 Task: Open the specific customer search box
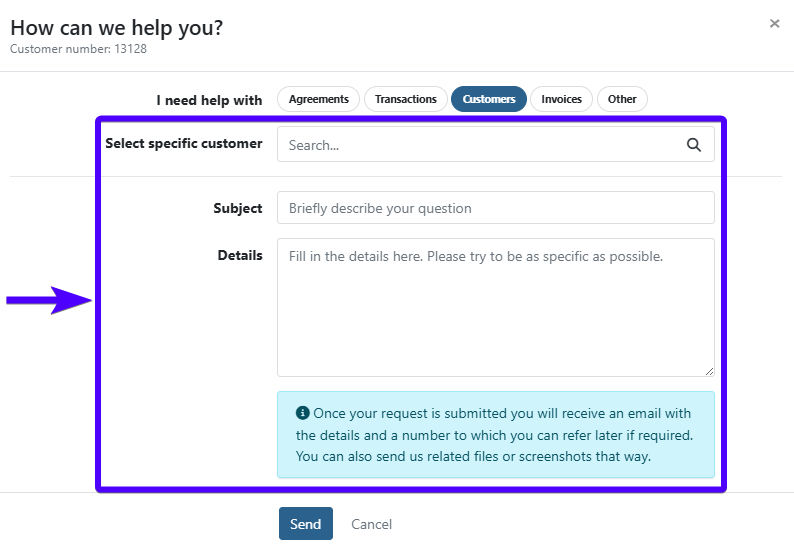480,145
